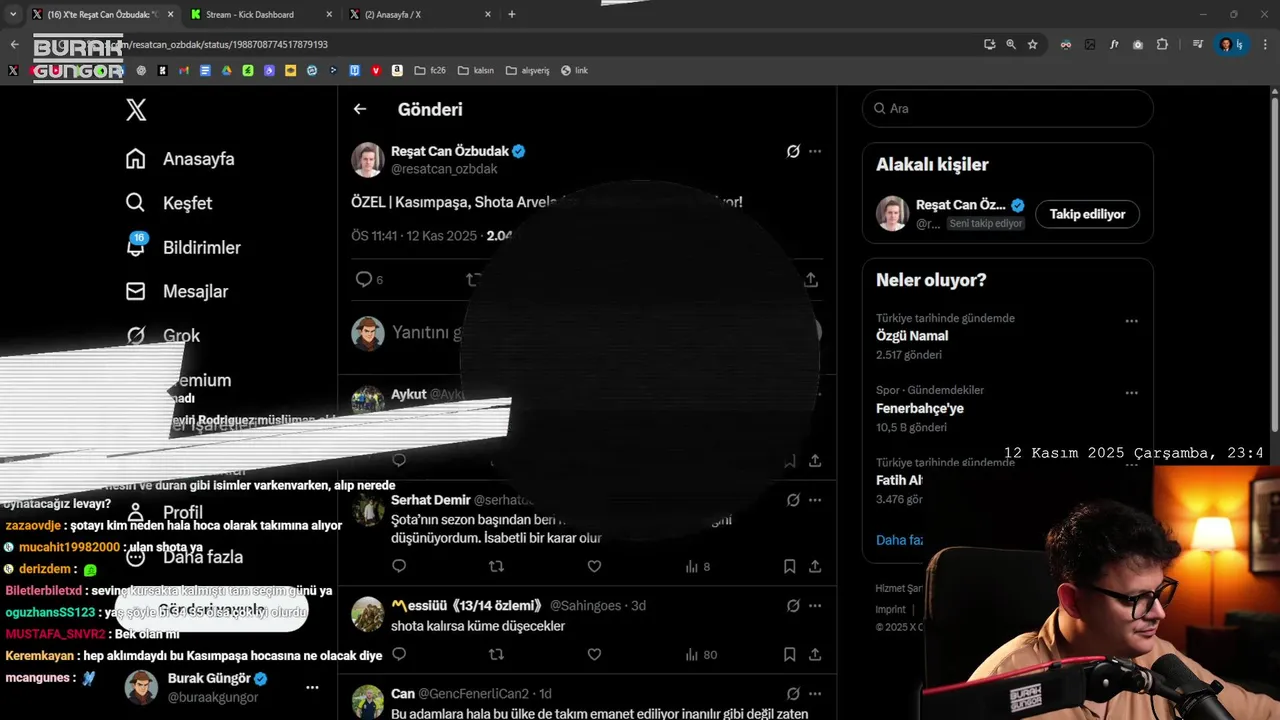Open the link bookmark in bookmarks bar
The image size is (1280, 720).
(574, 71)
